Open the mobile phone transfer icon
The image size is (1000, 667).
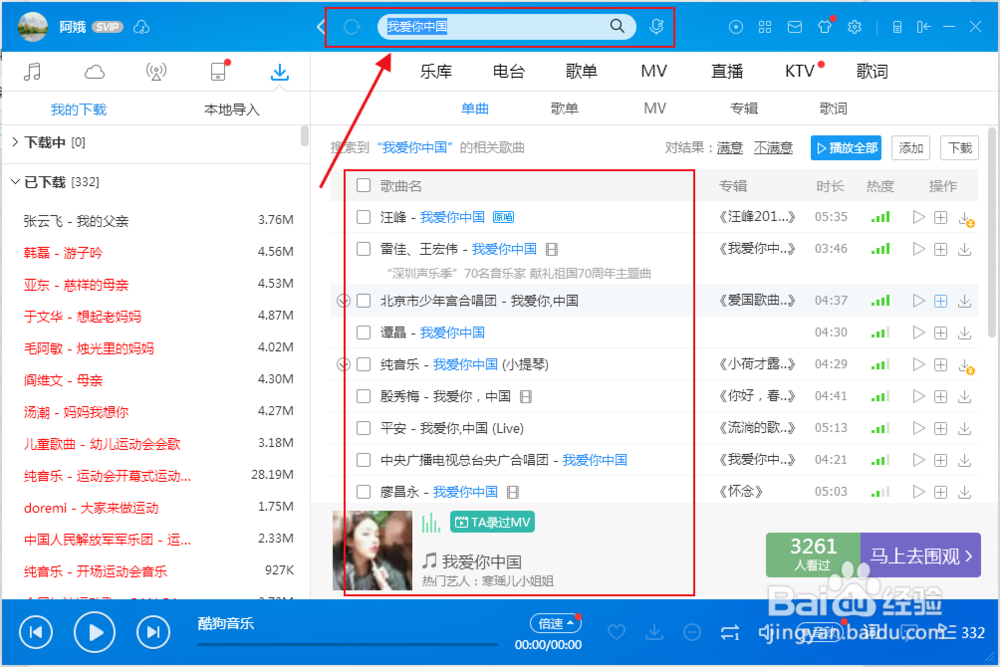click(219, 71)
